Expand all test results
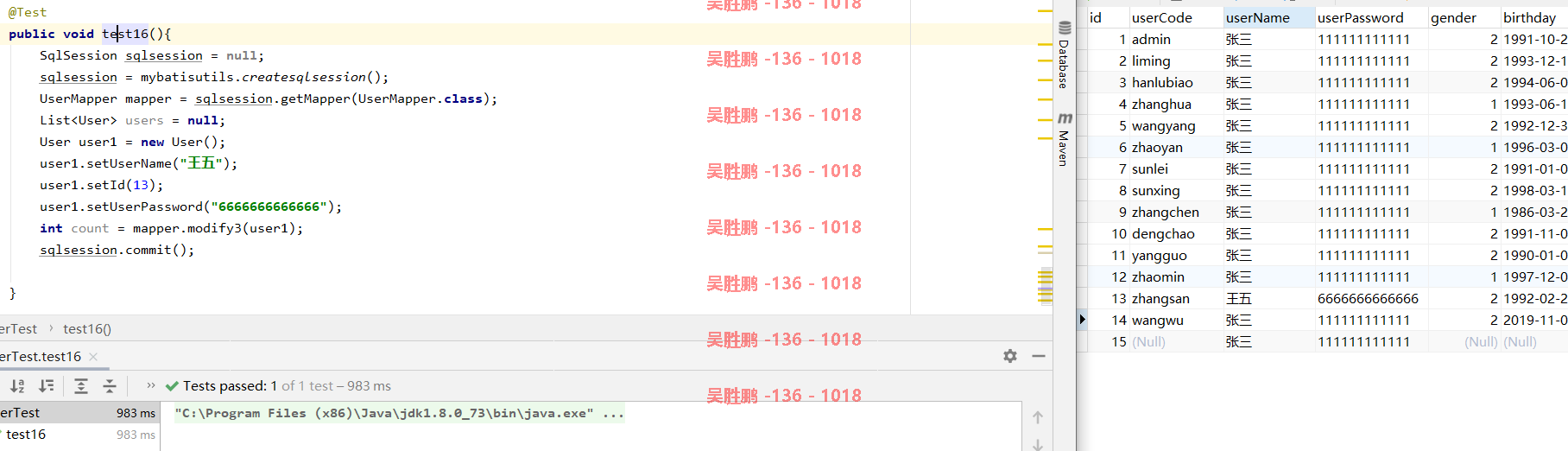1568x451 pixels. click(81, 386)
